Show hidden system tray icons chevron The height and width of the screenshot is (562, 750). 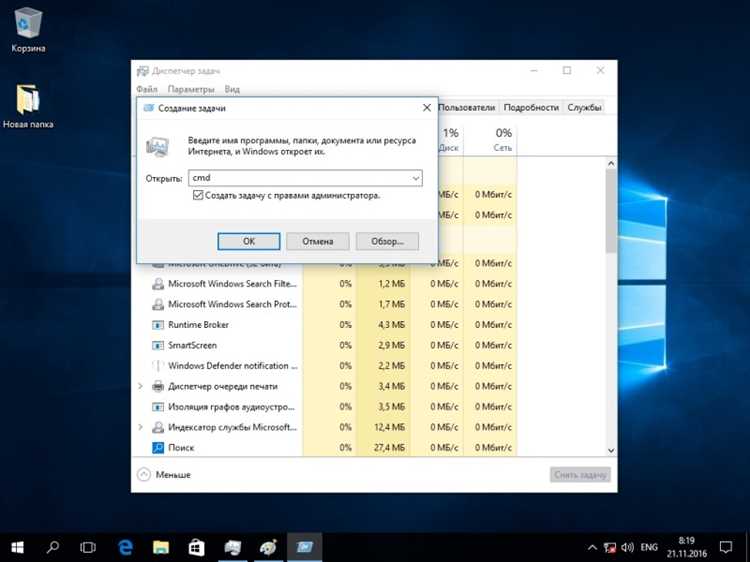[592, 547]
